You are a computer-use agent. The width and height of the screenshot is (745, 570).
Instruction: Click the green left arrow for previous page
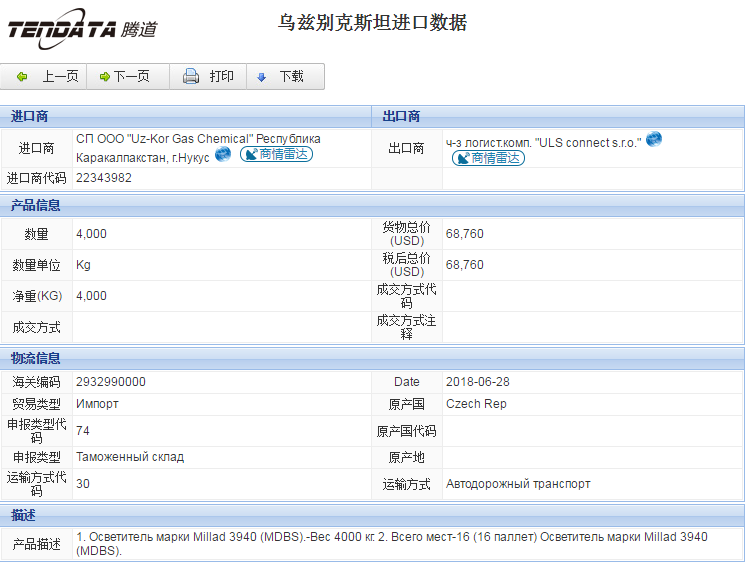click(x=22, y=77)
